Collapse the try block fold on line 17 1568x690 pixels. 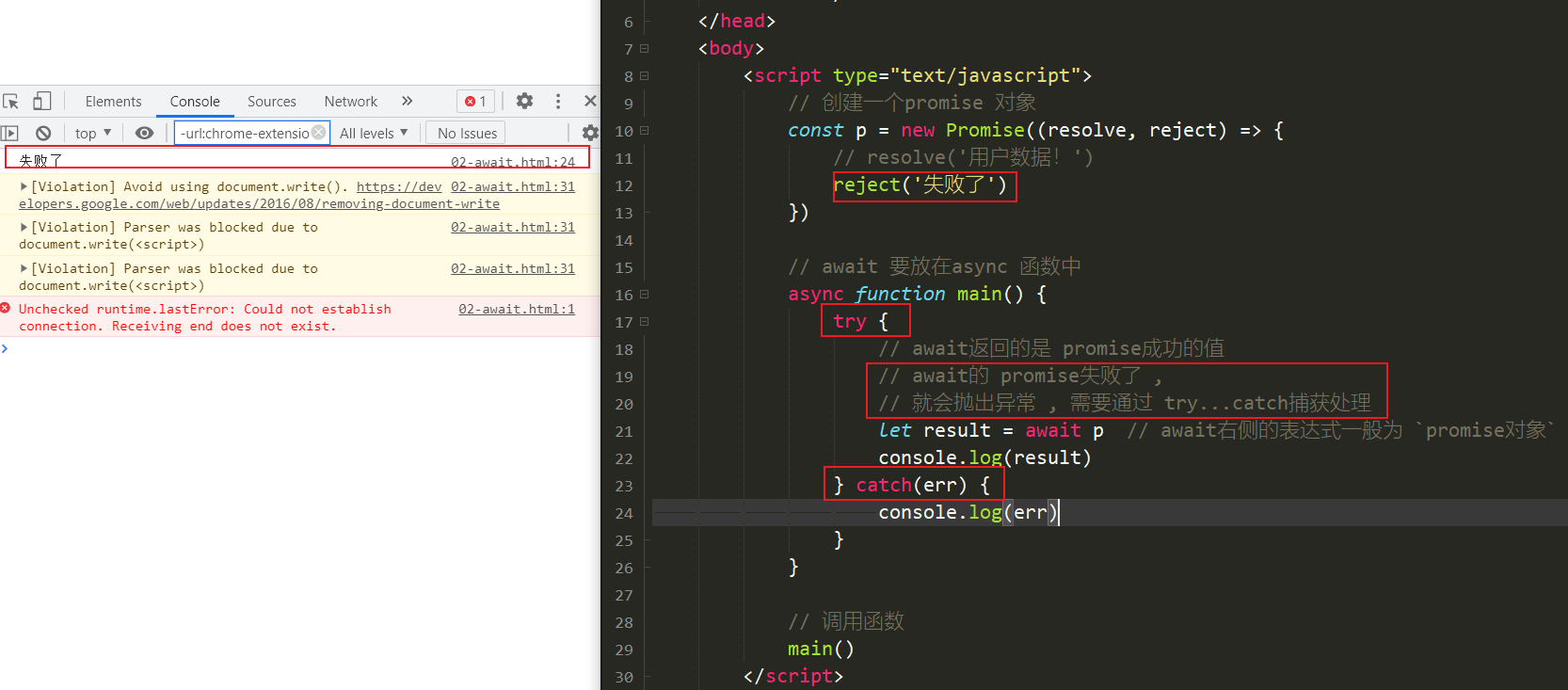tap(645, 321)
